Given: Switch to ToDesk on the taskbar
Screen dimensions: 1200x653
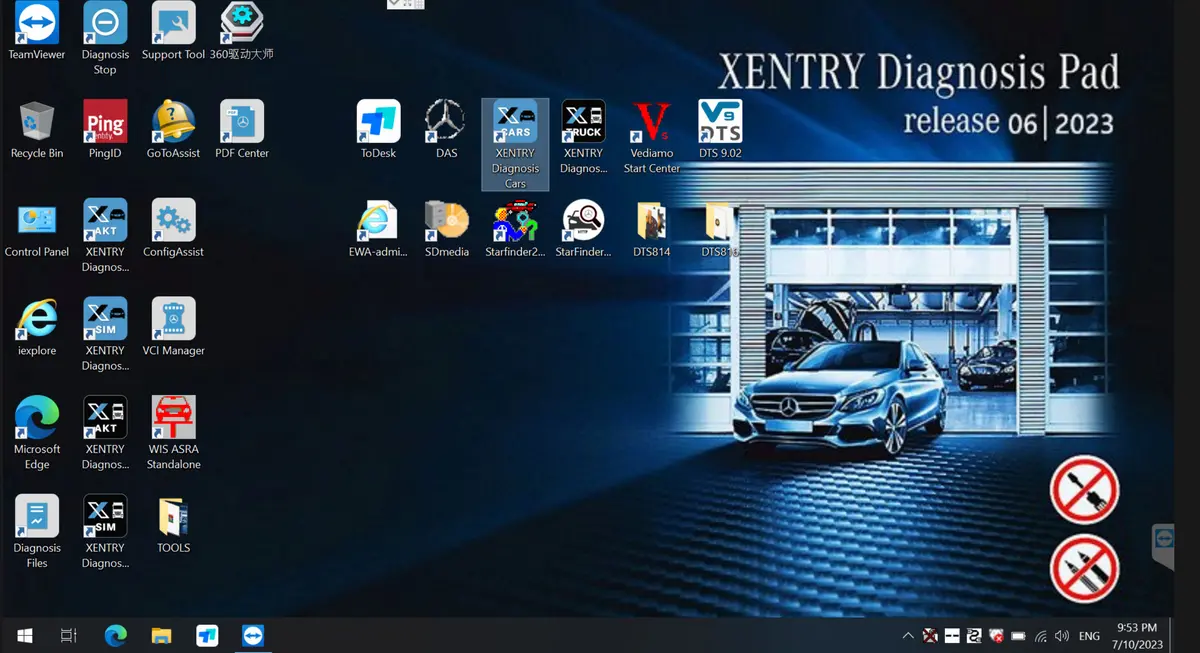Looking at the screenshot, I should pos(207,635).
